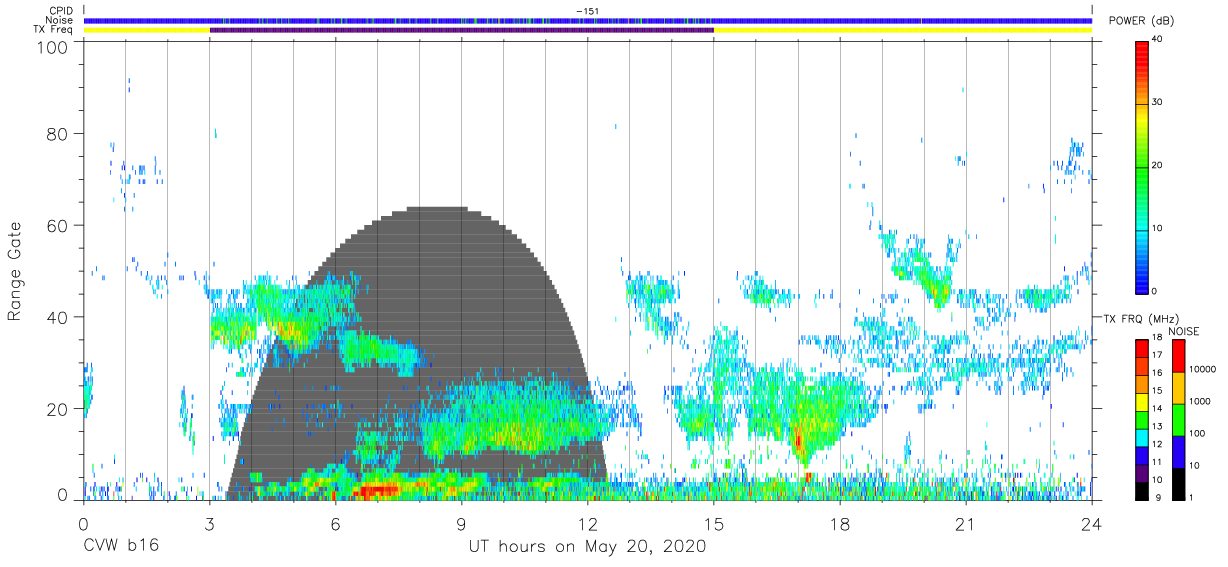This screenshot has width=1228, height=567.
Task: Click the power color scale bar
Action: point(1143,166)
